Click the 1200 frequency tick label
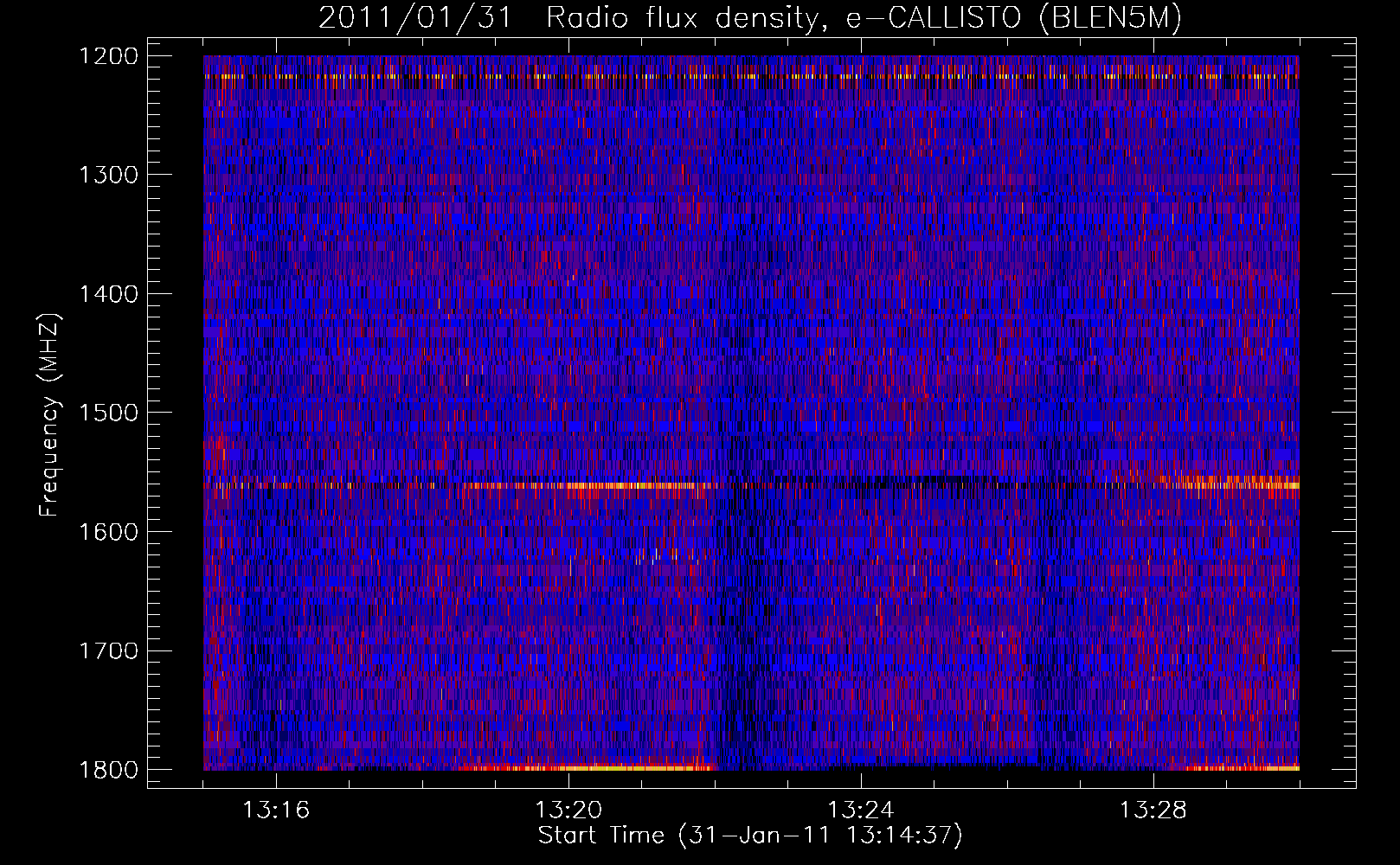 [x=109, y=56]
